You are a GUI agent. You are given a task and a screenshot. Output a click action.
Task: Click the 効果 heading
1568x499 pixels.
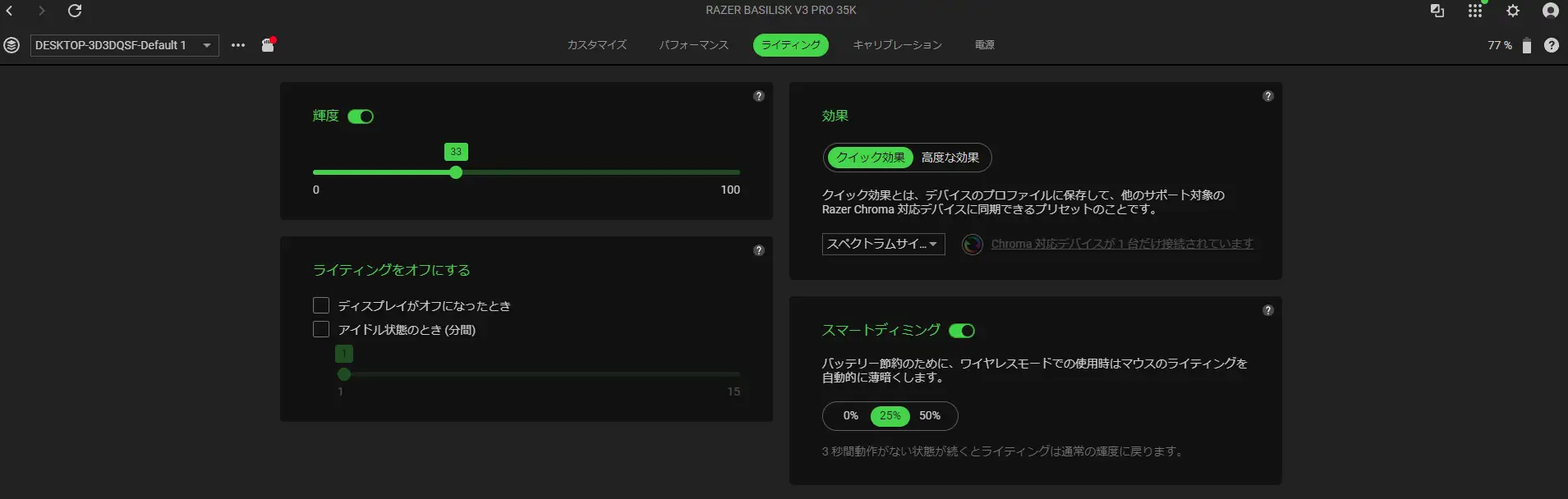(835, 117)
